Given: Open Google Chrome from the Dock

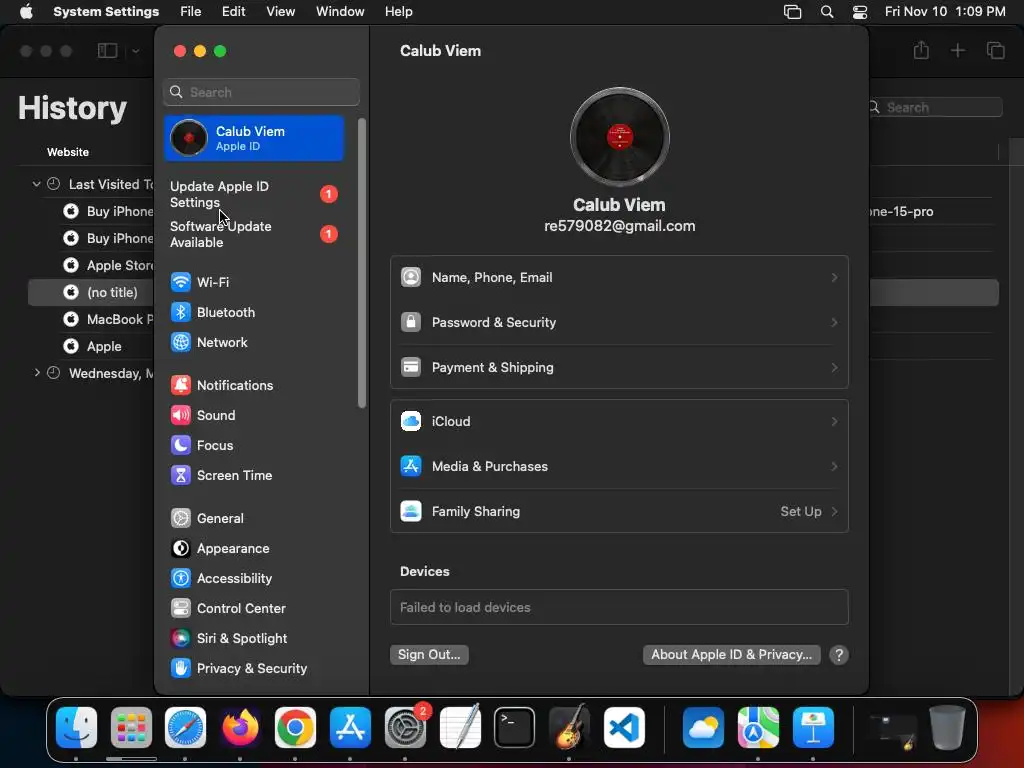Looking at the screenshot, I should (295, 728).
